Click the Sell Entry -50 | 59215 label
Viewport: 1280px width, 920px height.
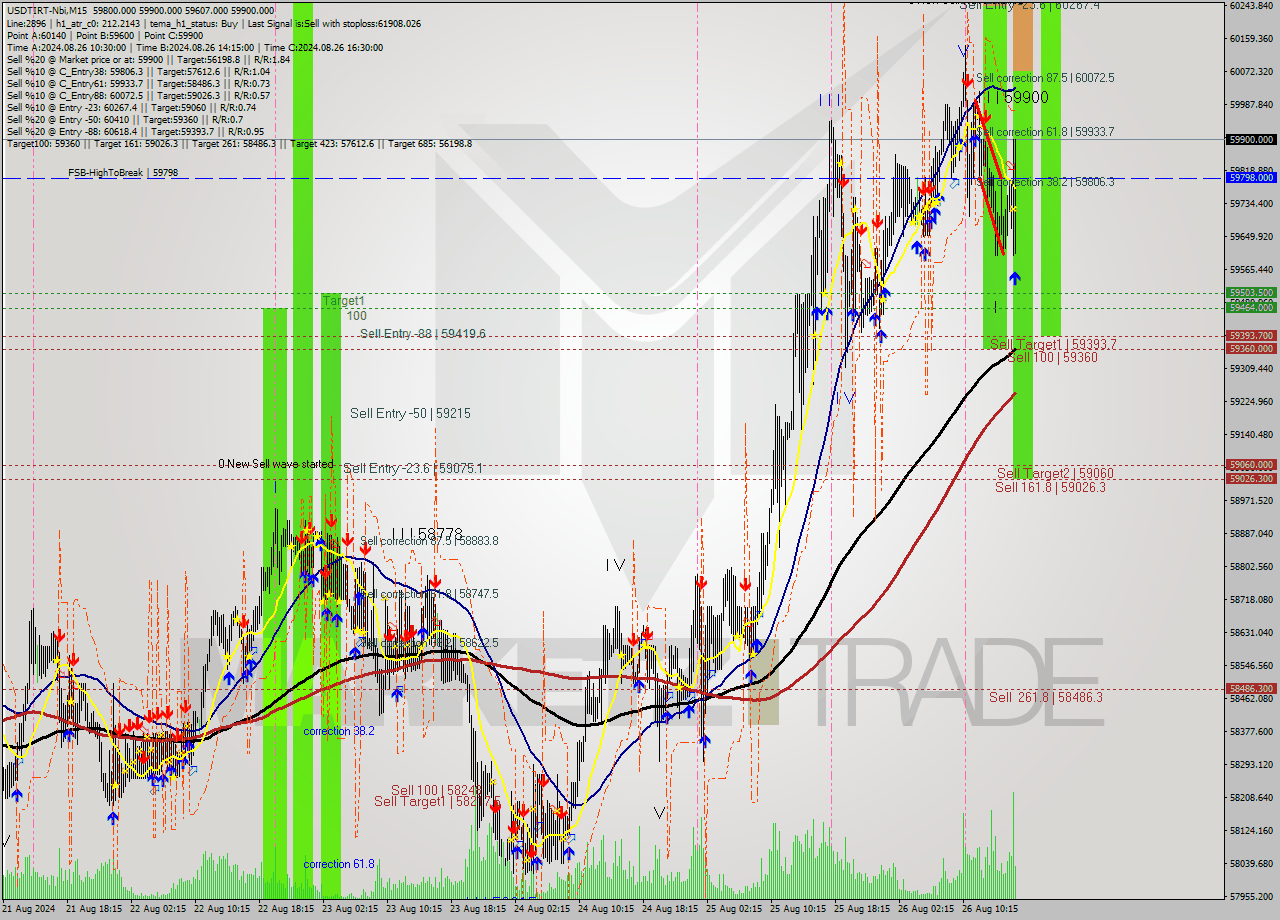(x=410, y=413)
